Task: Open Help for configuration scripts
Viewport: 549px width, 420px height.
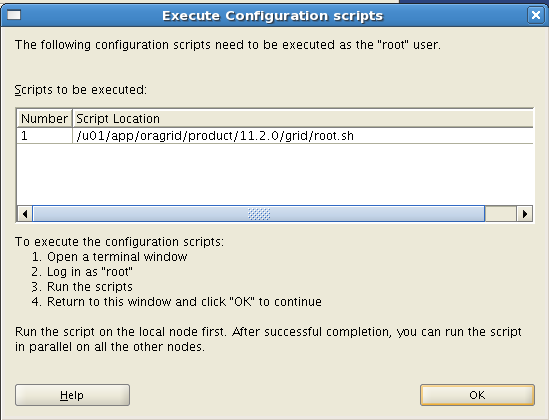Action: [x=72, y=395]
